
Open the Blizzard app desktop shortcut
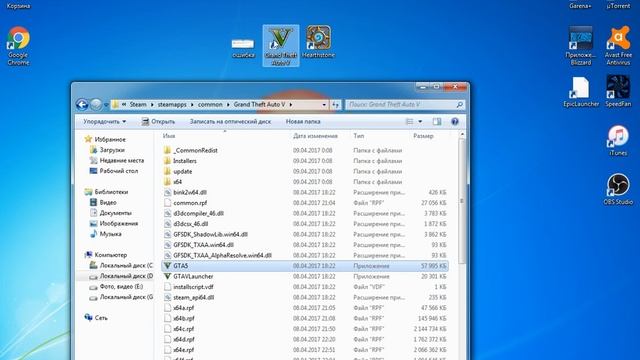pyautogui.click(x=581, y=46)
